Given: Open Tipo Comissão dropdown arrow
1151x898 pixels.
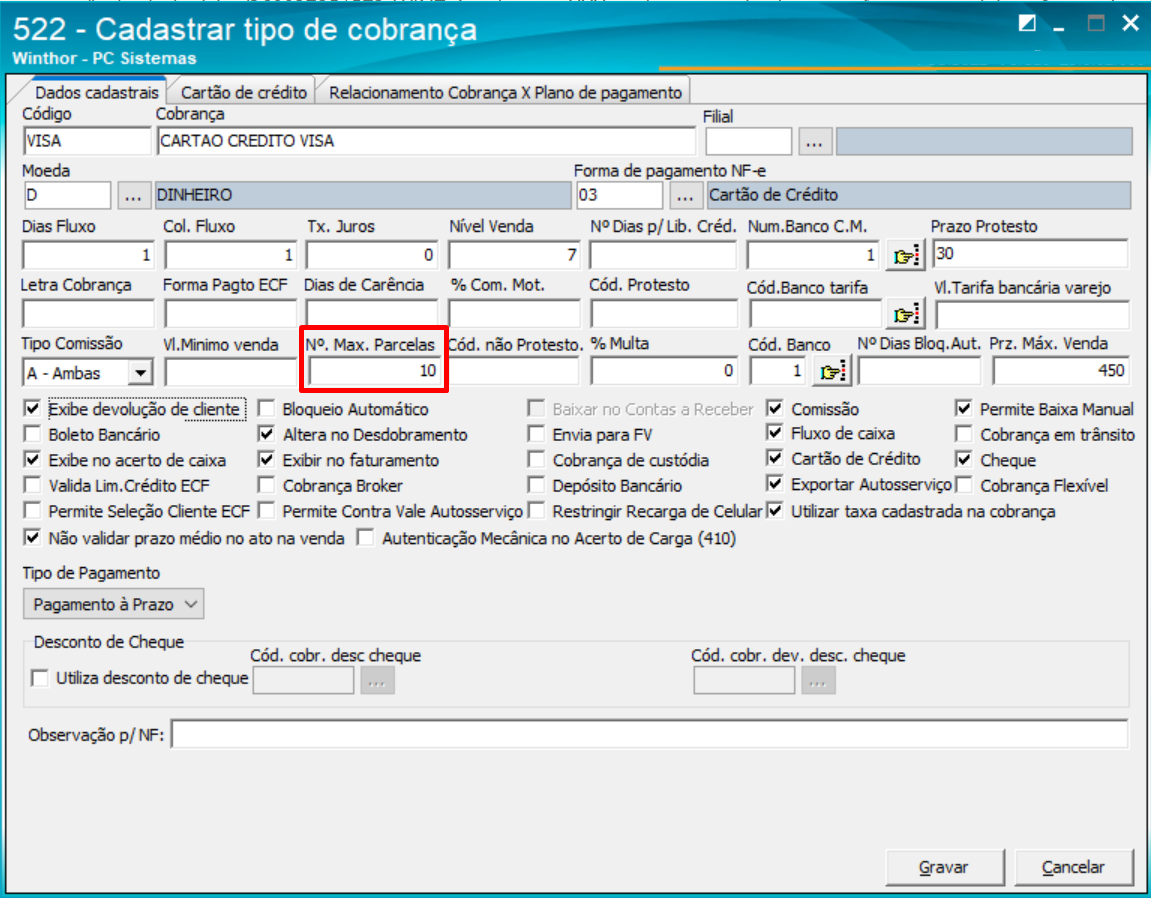Looking at the screenshot, I should 139,373.
